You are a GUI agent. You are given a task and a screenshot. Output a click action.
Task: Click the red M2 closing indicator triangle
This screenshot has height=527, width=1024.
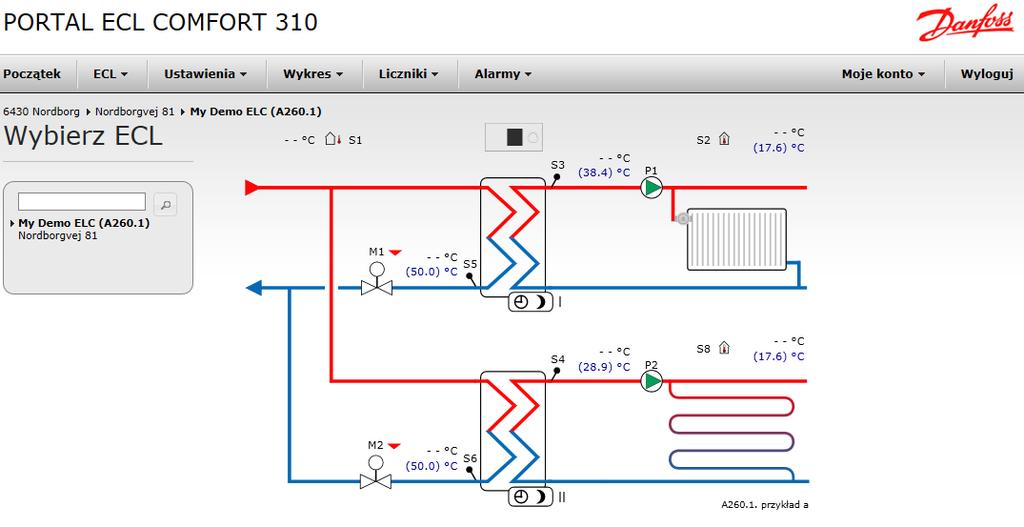394,446
